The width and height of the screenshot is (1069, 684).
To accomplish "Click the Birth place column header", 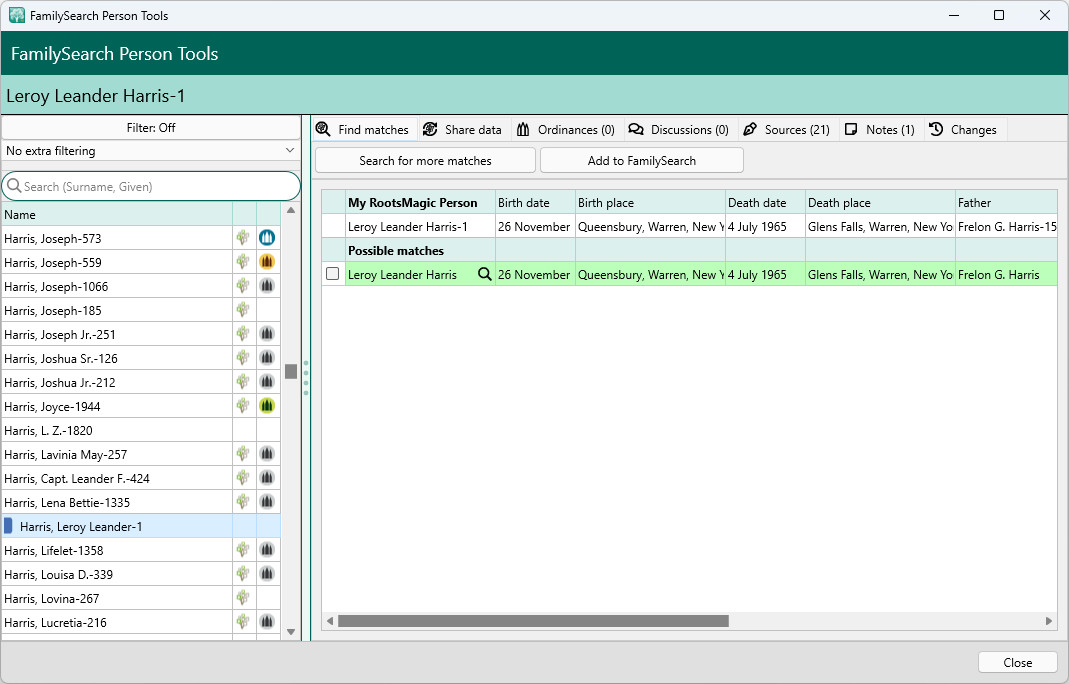I will click(x=650, y=203).
